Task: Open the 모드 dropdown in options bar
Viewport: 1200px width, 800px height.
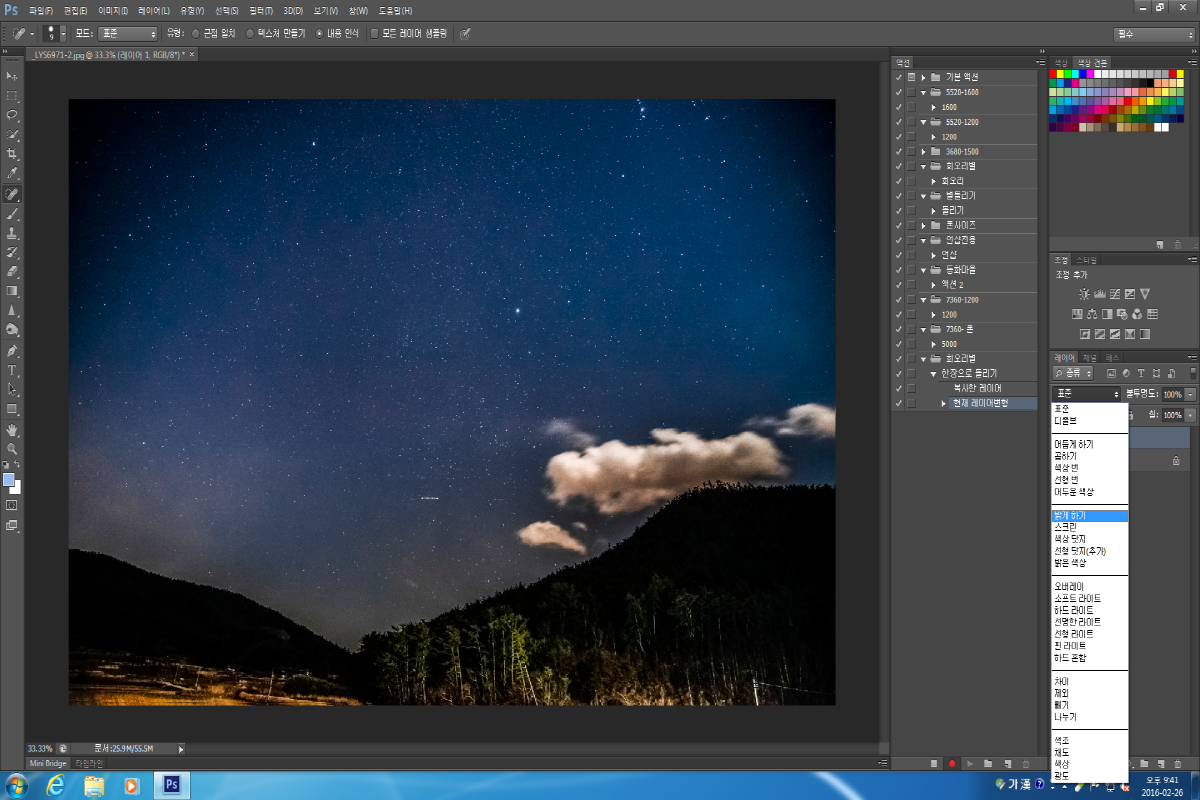Action: click(127, 33)
